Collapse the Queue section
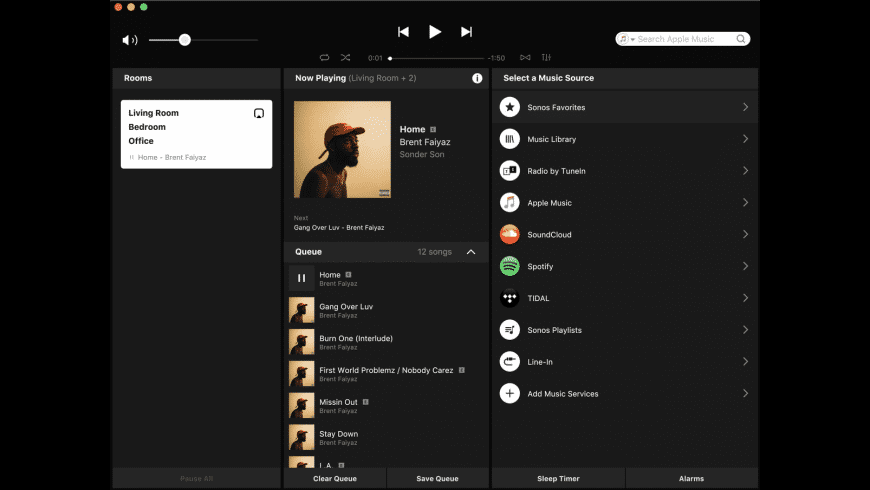870x490 pixels. point(471,252)
